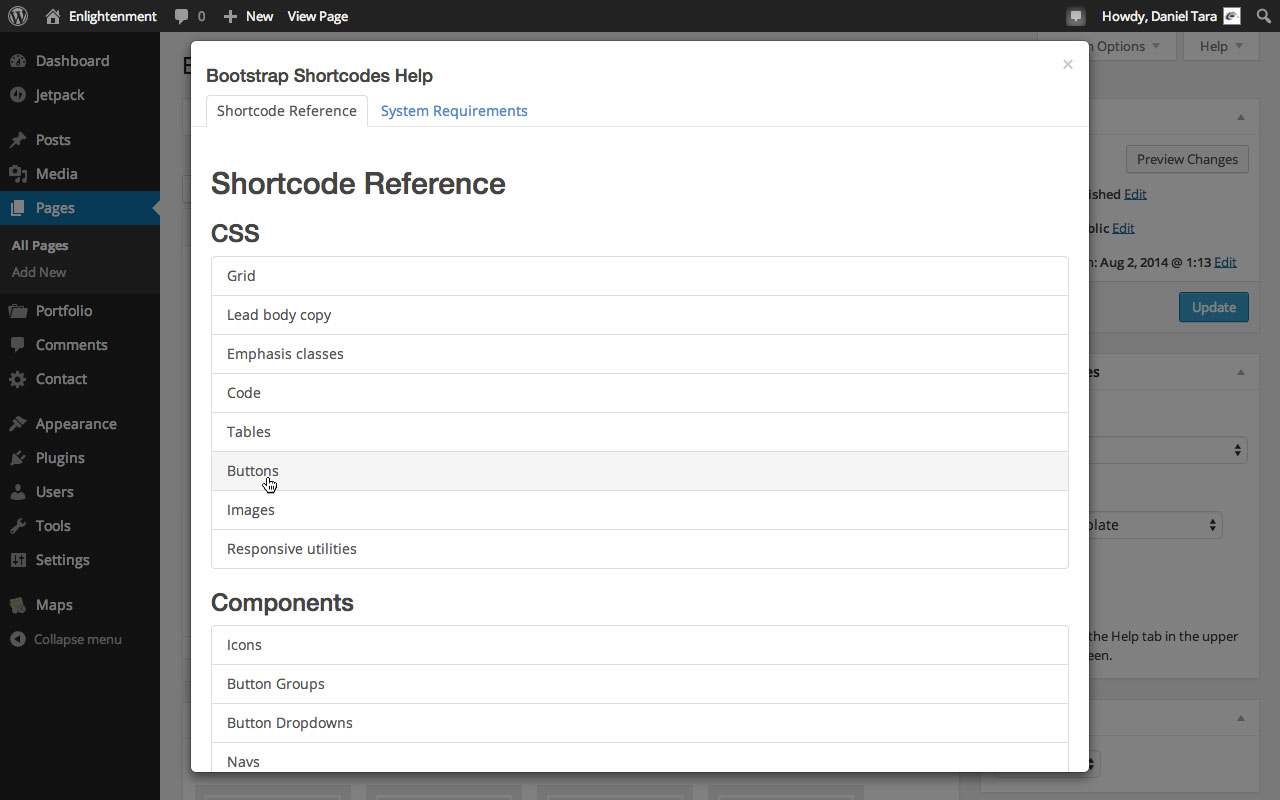Click the Settings sidebar icon
Image resolution: width=1280 pixels, height=800 pixels.
coord(18,560)
